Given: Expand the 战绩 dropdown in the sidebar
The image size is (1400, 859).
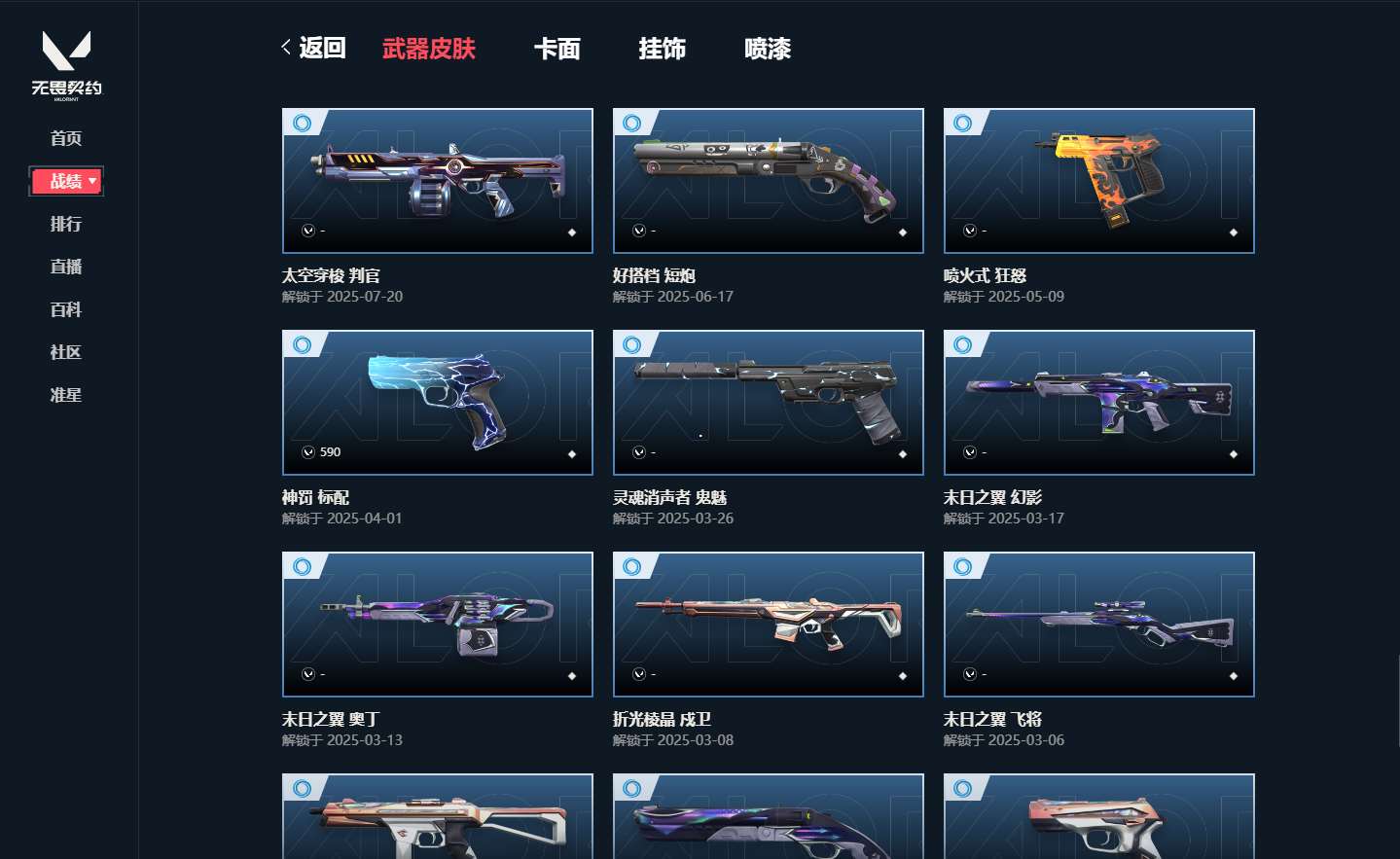Looking at the screenshot, I should (66, 181).
